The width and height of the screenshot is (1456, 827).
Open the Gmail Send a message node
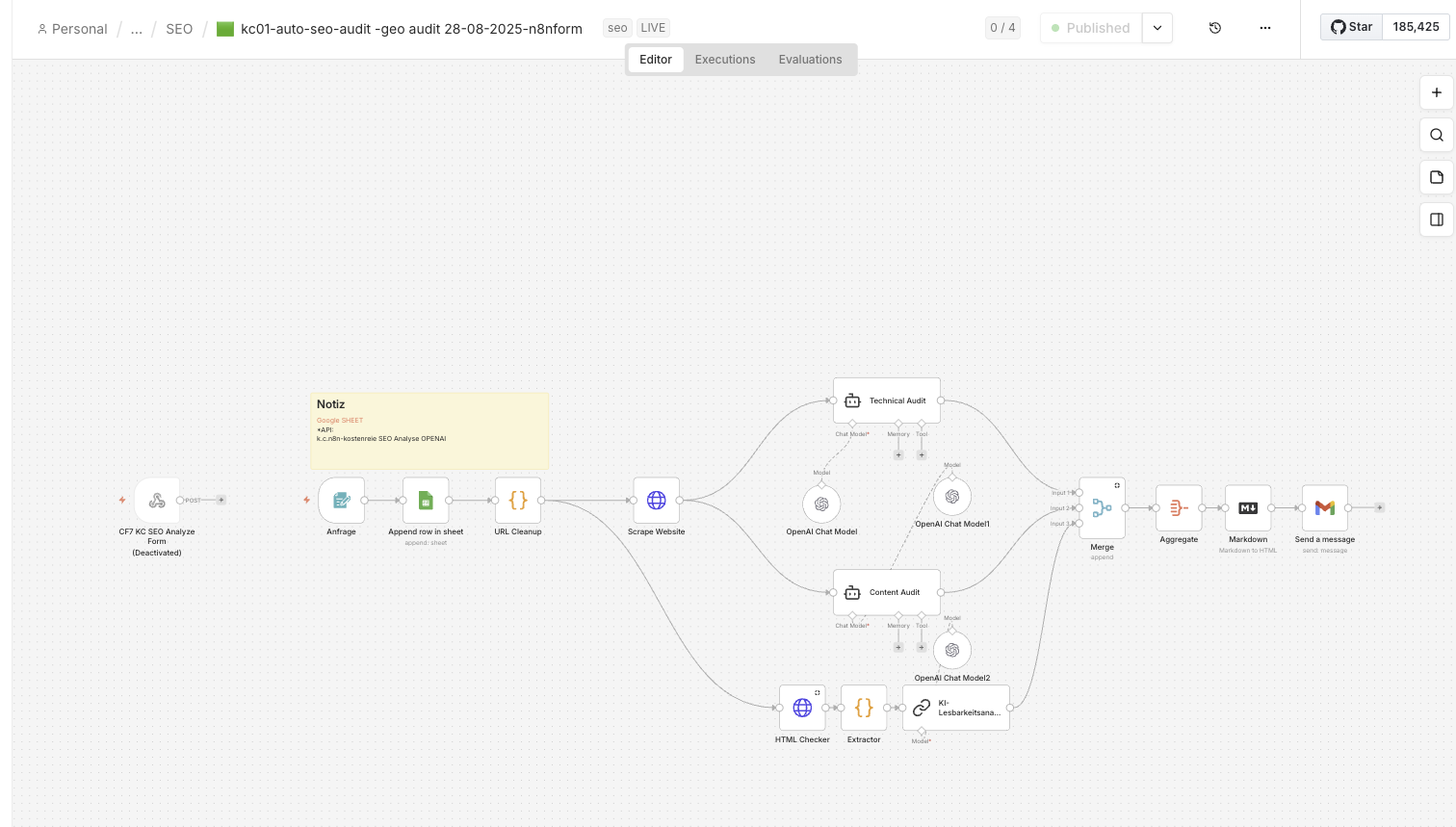1325,508
